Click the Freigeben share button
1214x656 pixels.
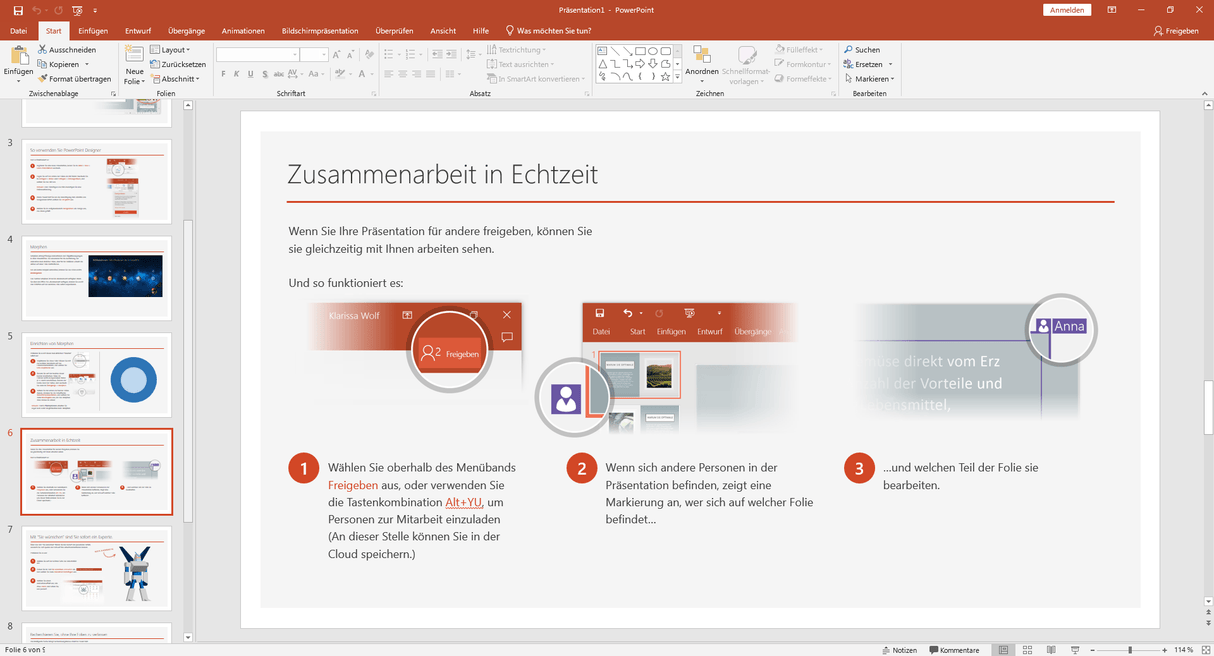click(x=1175, y=31)
